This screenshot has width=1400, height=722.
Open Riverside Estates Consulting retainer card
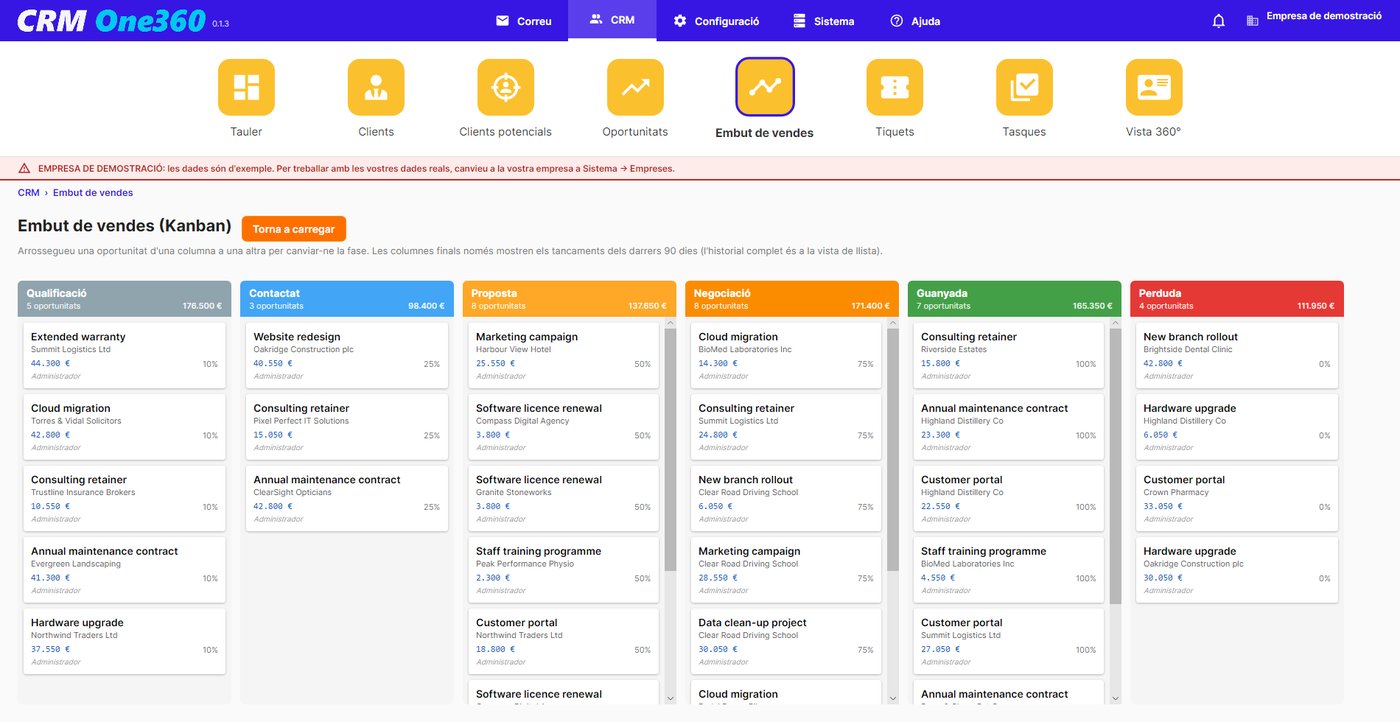(x=1008, y=356)
